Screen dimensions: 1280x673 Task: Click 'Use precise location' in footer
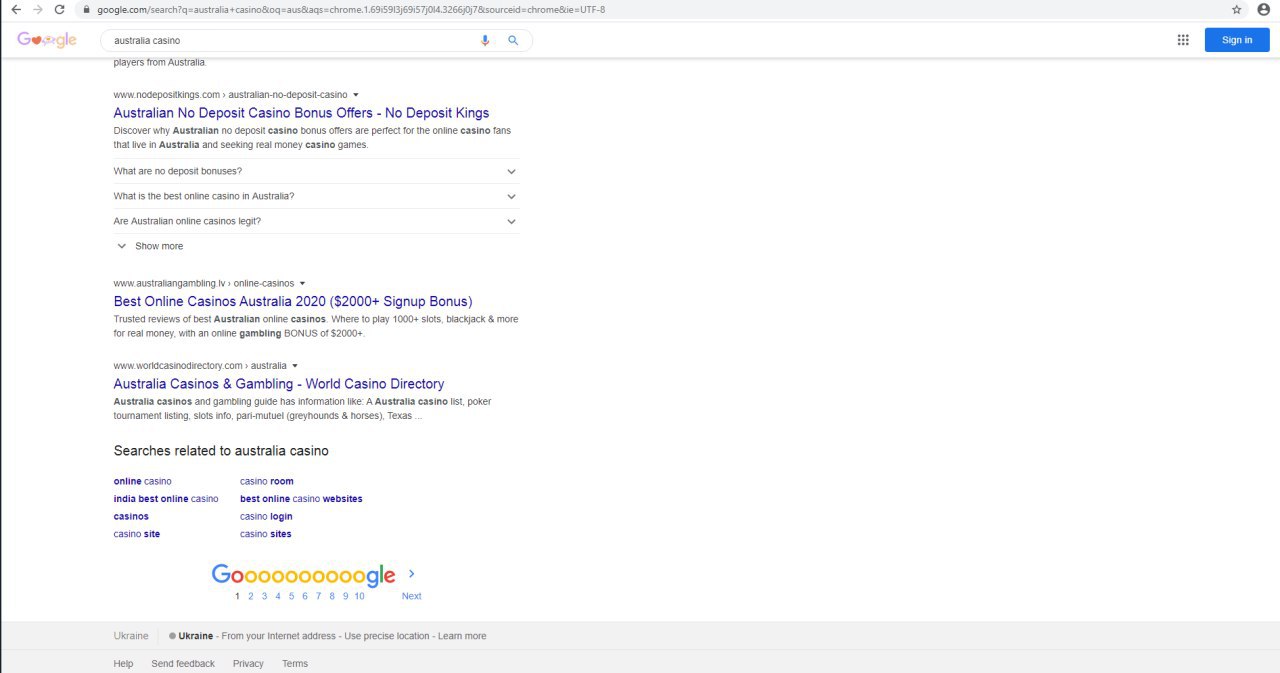click(x=386, y=636)
